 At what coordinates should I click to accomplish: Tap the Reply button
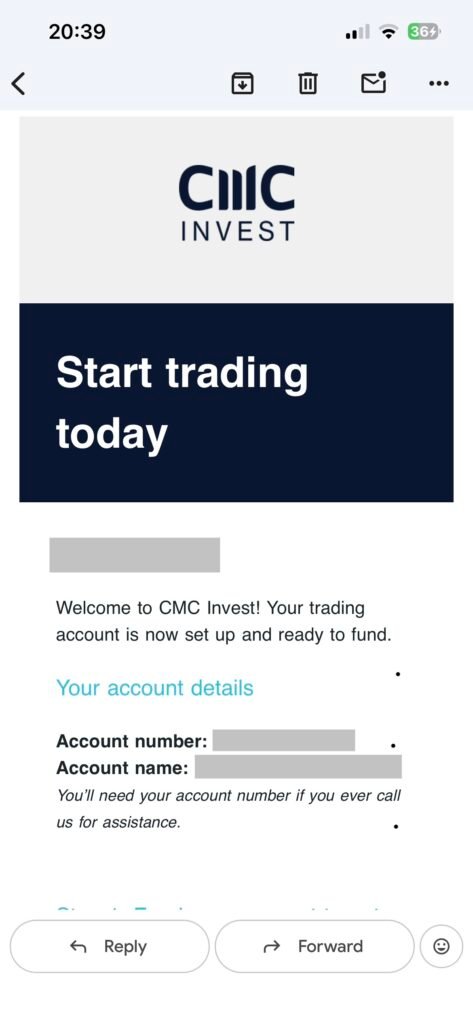110,946
